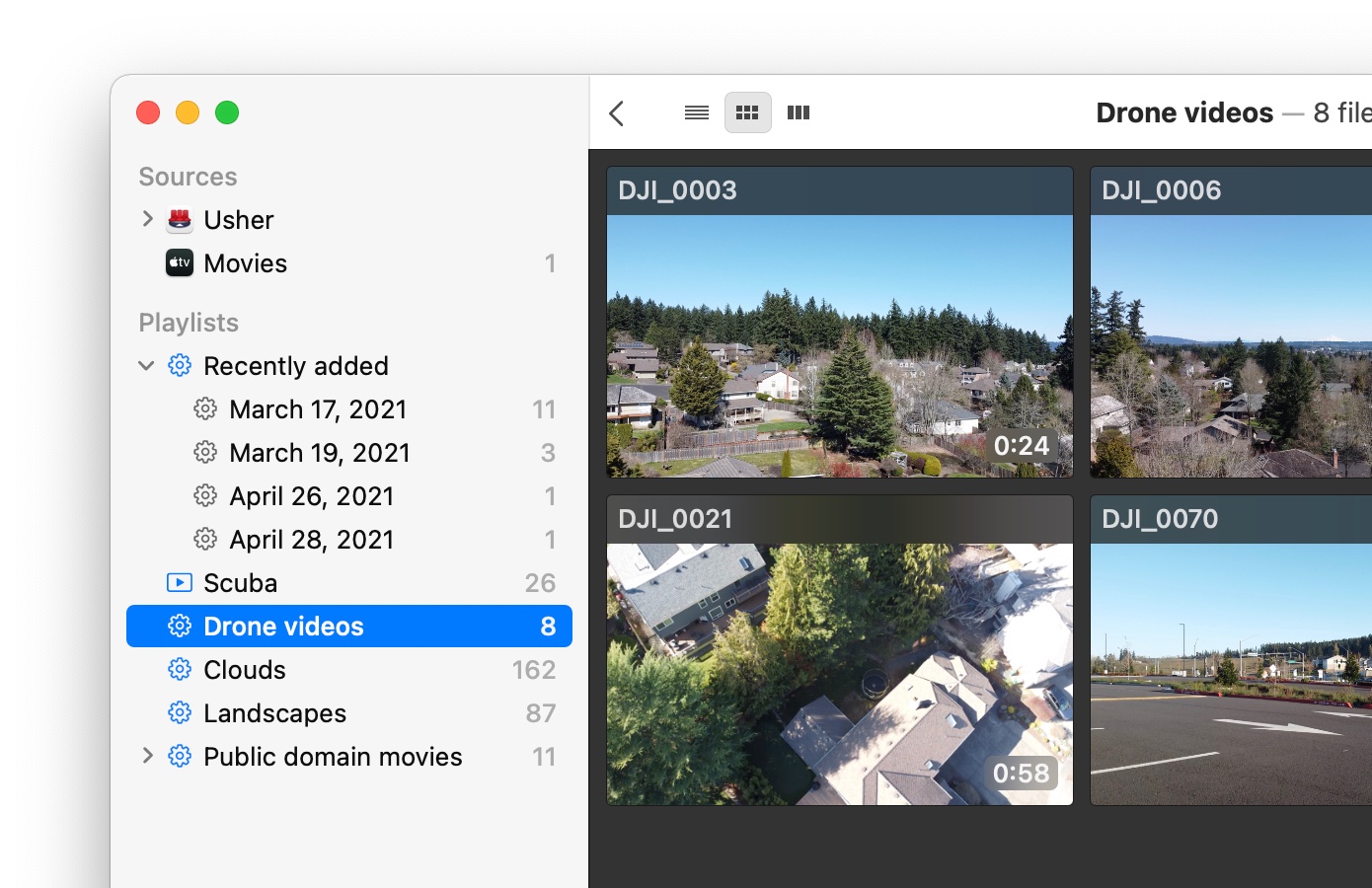Viewport: 1372px width, 888px height.
Task: Open the Recently added playlist
Action: click(349, 365)
